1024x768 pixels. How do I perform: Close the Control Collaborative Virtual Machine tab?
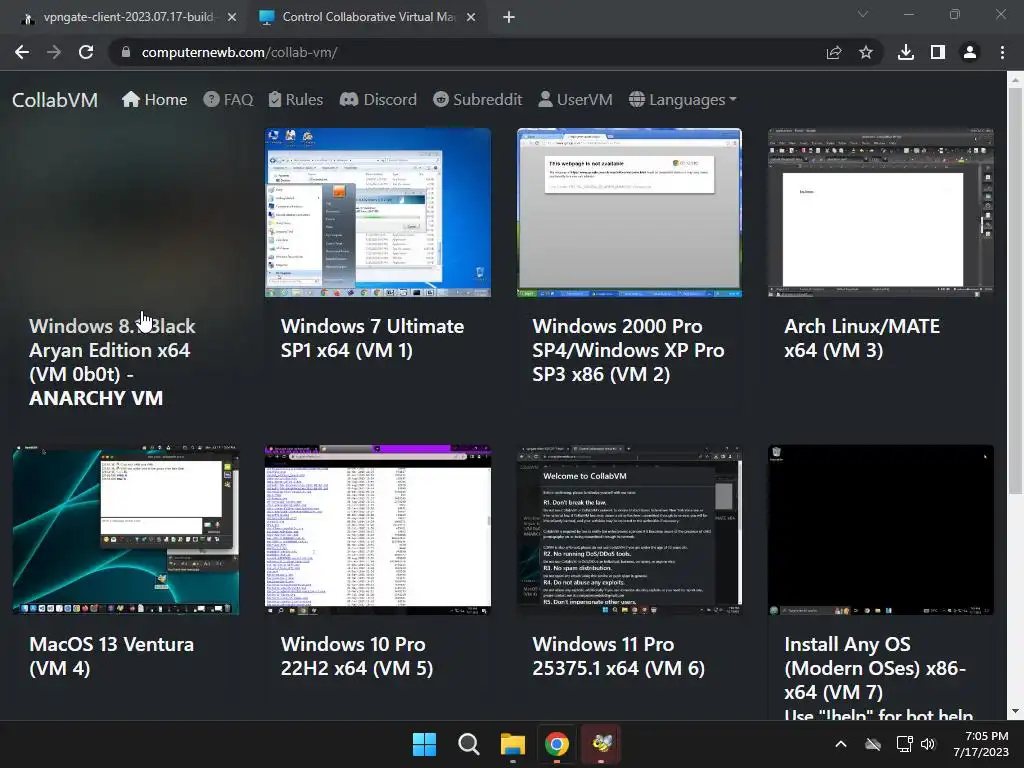(x=471, y=17)
